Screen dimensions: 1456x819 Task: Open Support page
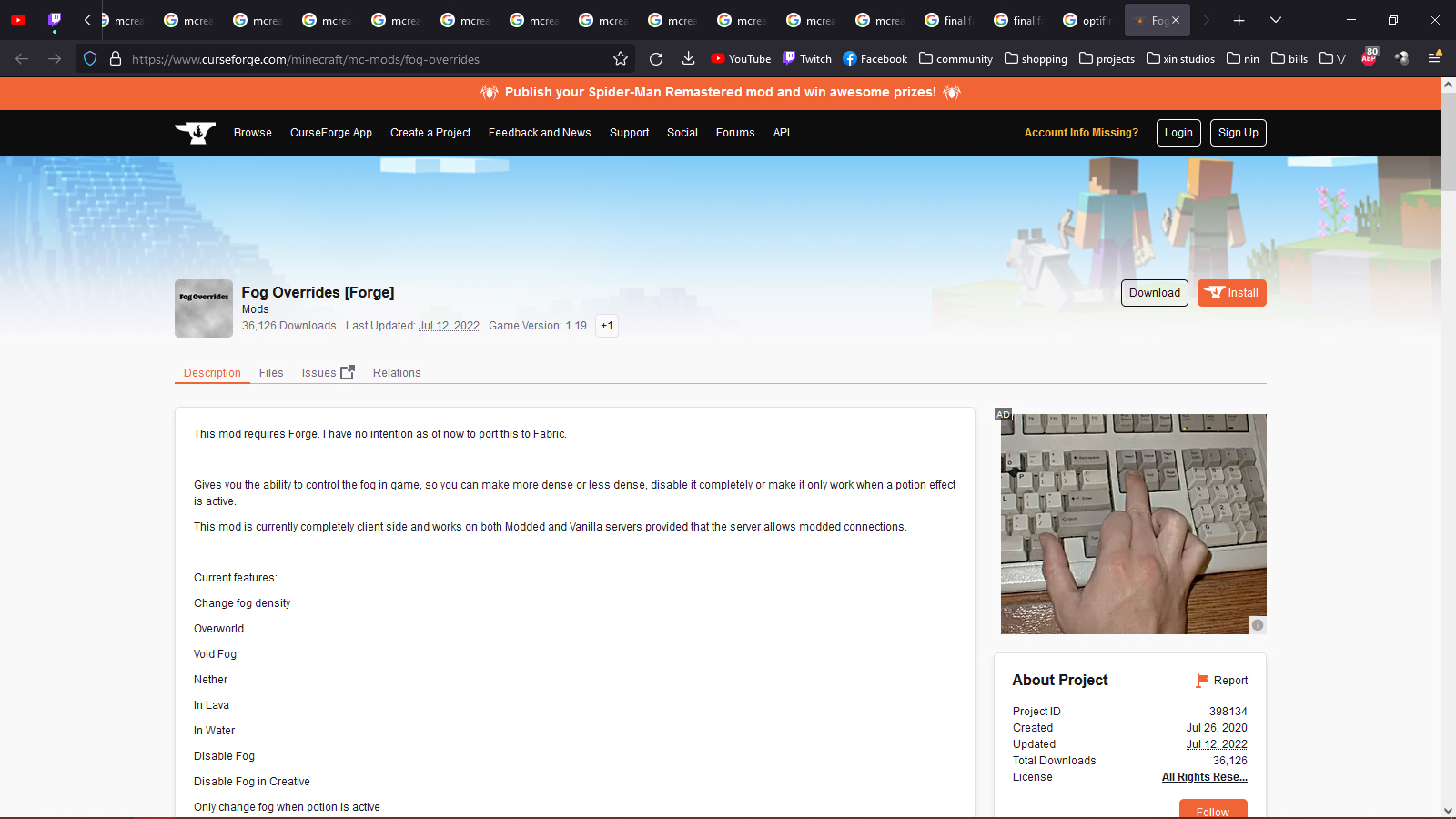(x=630, y=133)
